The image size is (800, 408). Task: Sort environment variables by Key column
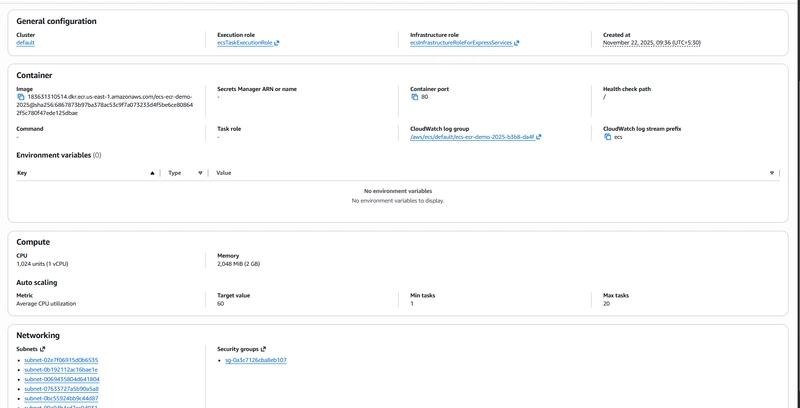(152, 173)
